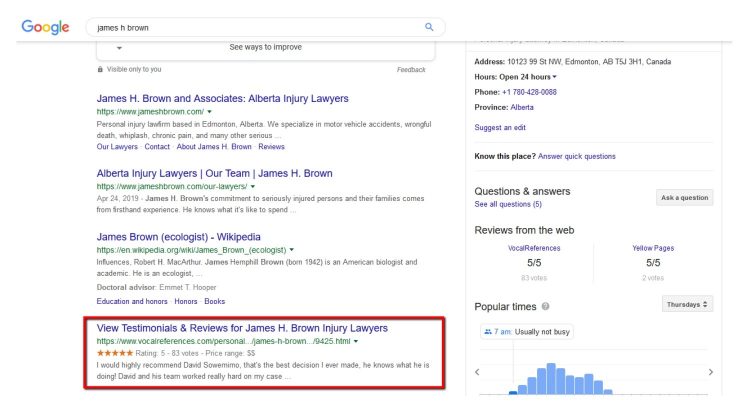Go to next day in popular times chart
The image size is (742, 416).
pos(710,372)
